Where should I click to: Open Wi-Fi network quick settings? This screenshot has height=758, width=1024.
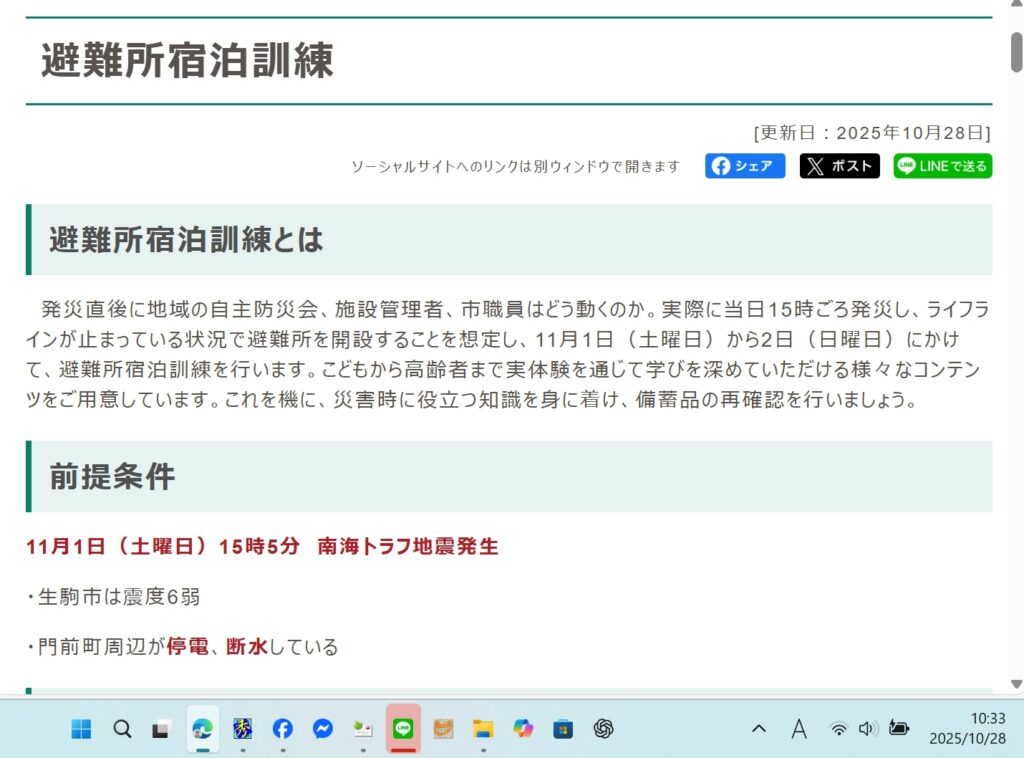[838, 729]
